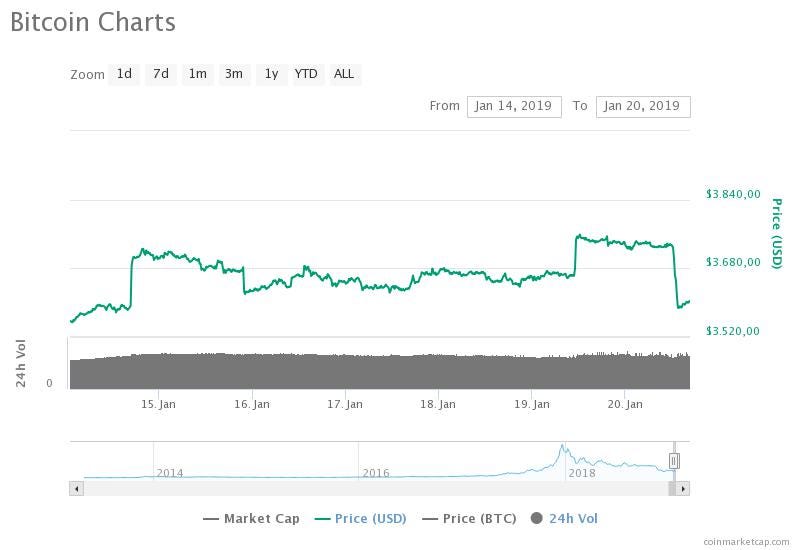The width and height of the screenshot is (800, 550).
Task: Click the navigator range handle
Action: [x=674, y=461]
